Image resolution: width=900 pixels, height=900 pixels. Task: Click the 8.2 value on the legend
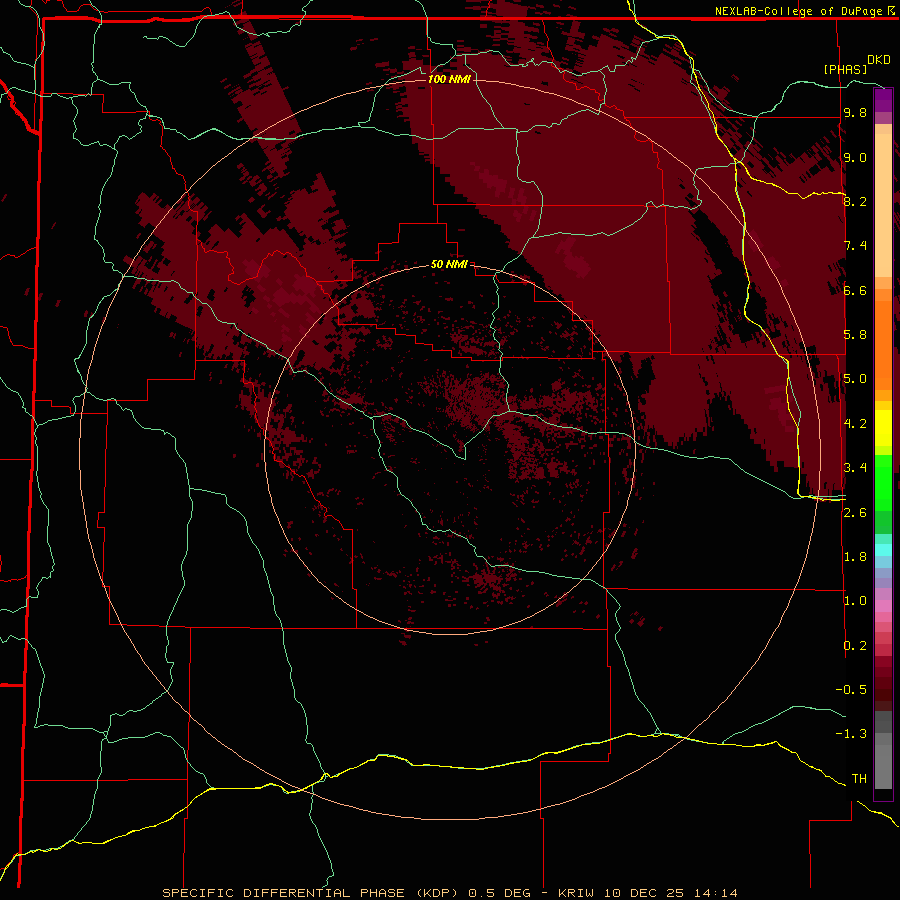855,201
